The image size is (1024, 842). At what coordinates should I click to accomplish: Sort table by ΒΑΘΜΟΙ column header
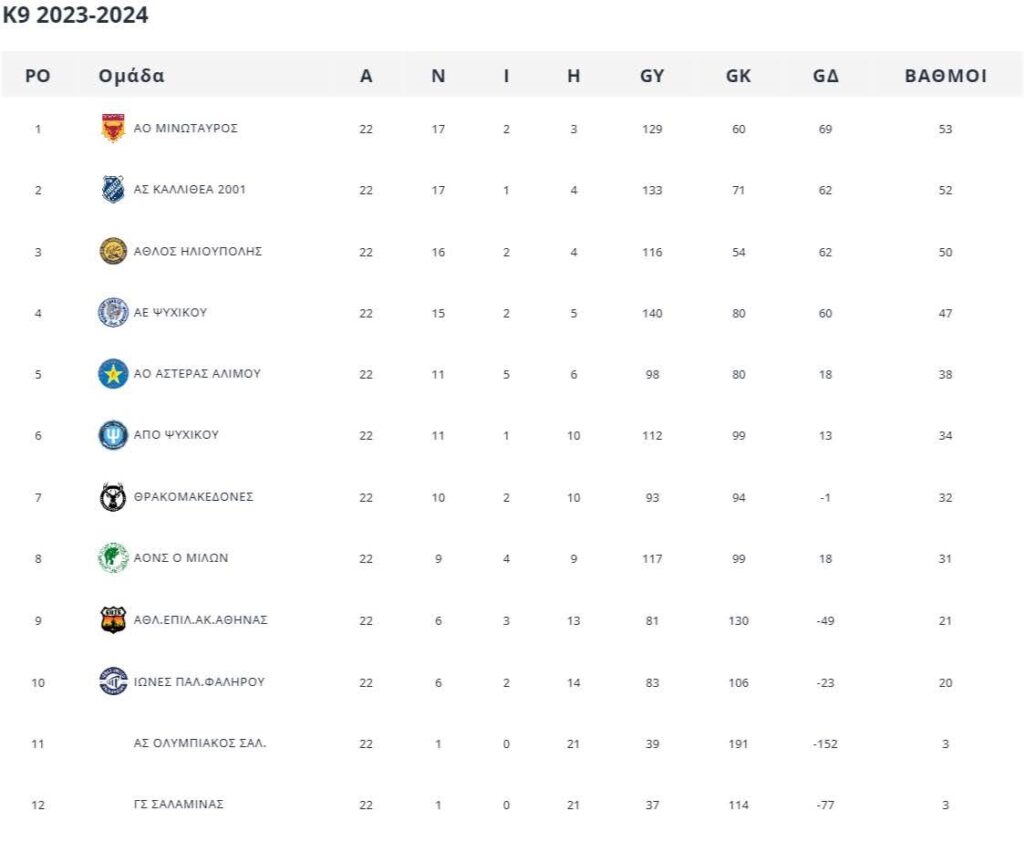click(x=946, y=76)
